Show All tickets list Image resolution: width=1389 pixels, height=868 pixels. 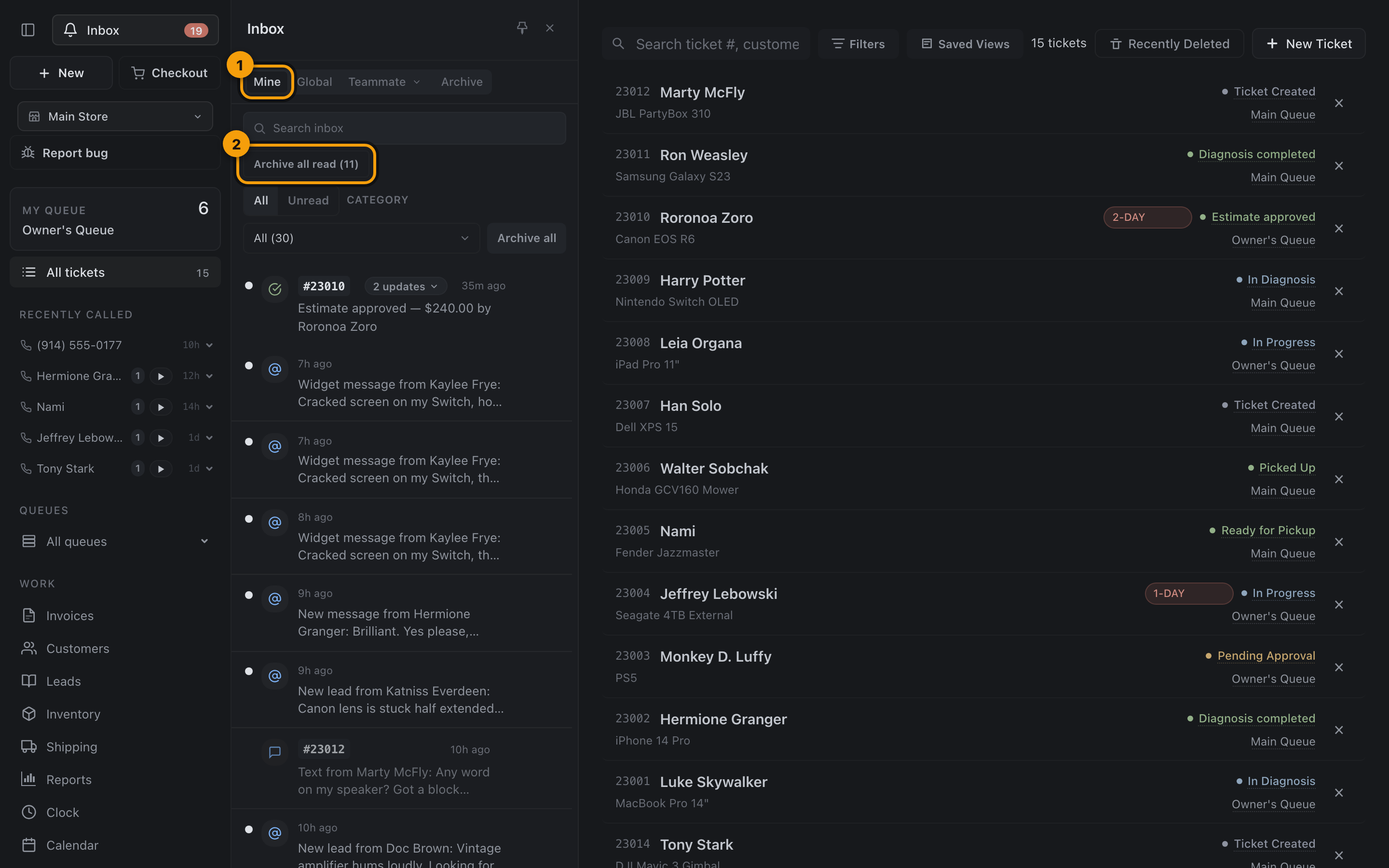pyautogui.click(x=115, y=272)
